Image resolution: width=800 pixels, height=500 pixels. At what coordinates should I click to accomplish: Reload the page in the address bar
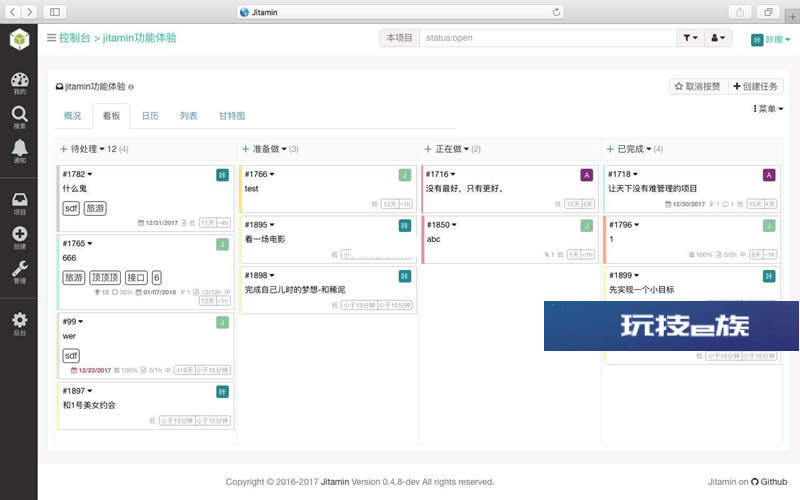[x=556, y=12]
